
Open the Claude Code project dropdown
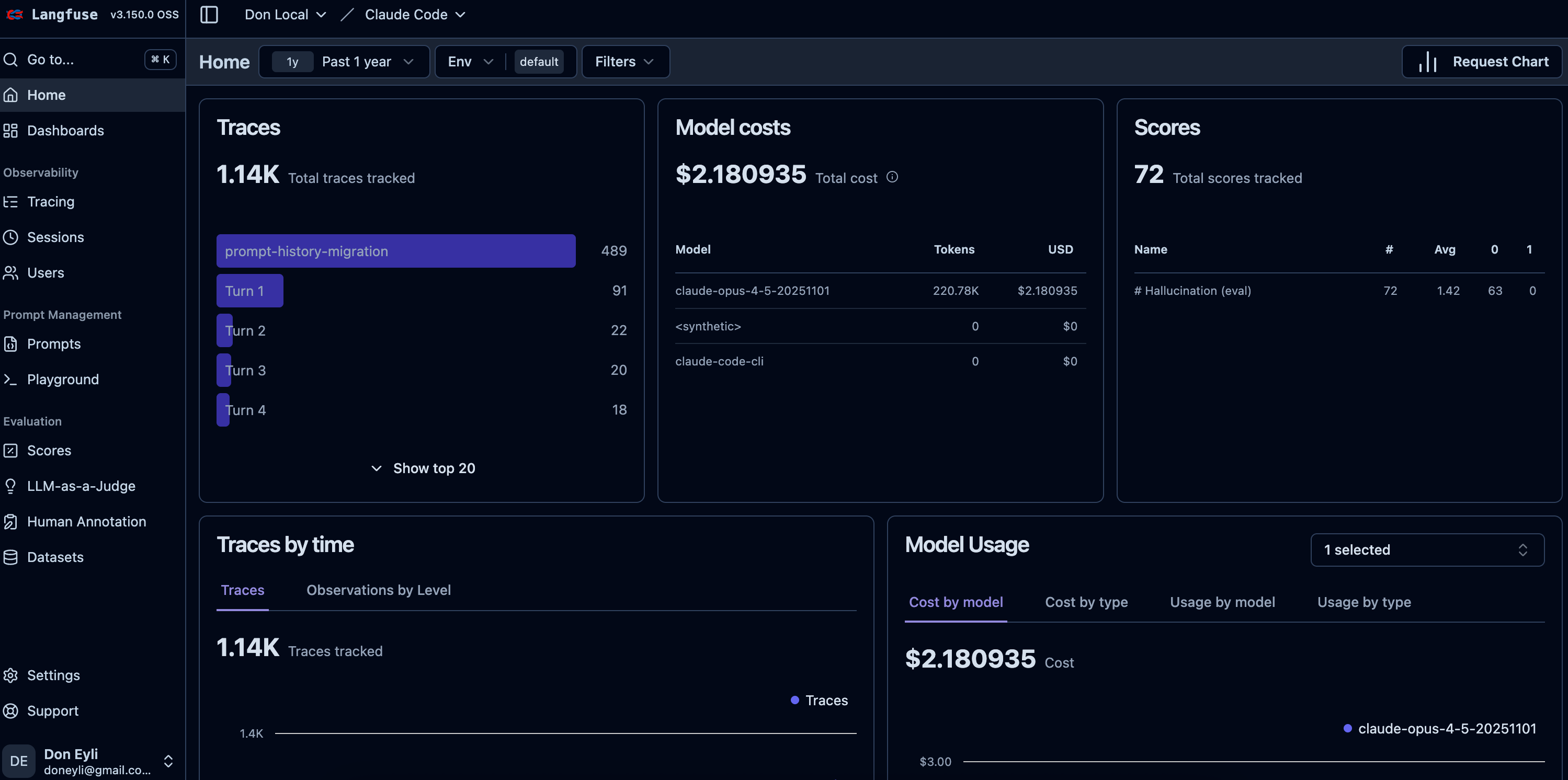[x=415, y=15]
